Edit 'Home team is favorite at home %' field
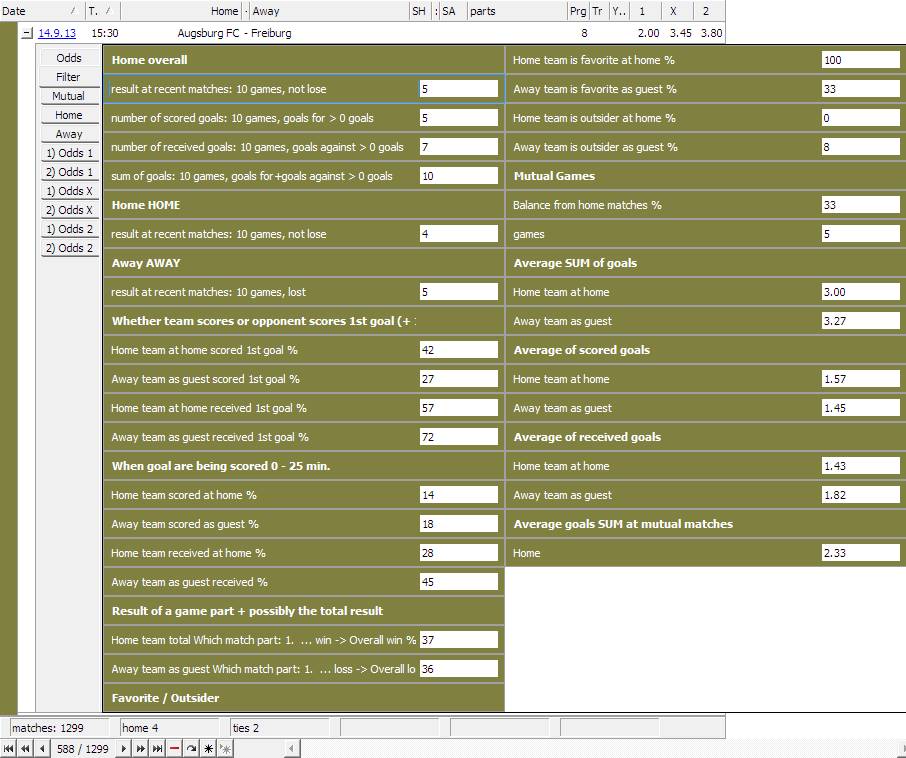 pos(861,60)
